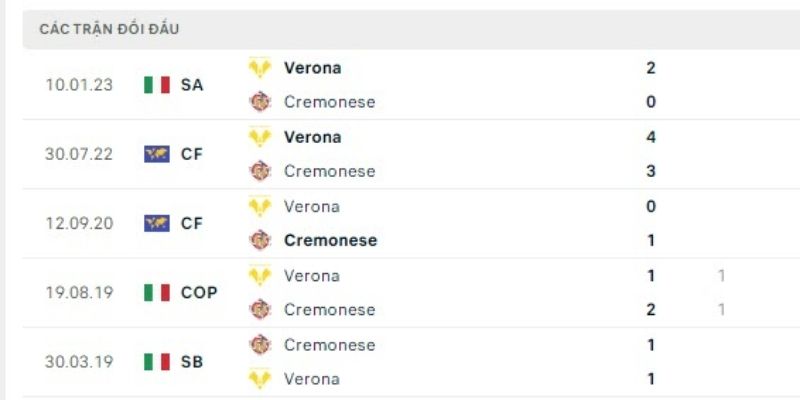Image resolution: width=800 pixels, height=400 pixels.
Task: Click club friendly flag icon for 30.07.22
Action: [157, 154]
